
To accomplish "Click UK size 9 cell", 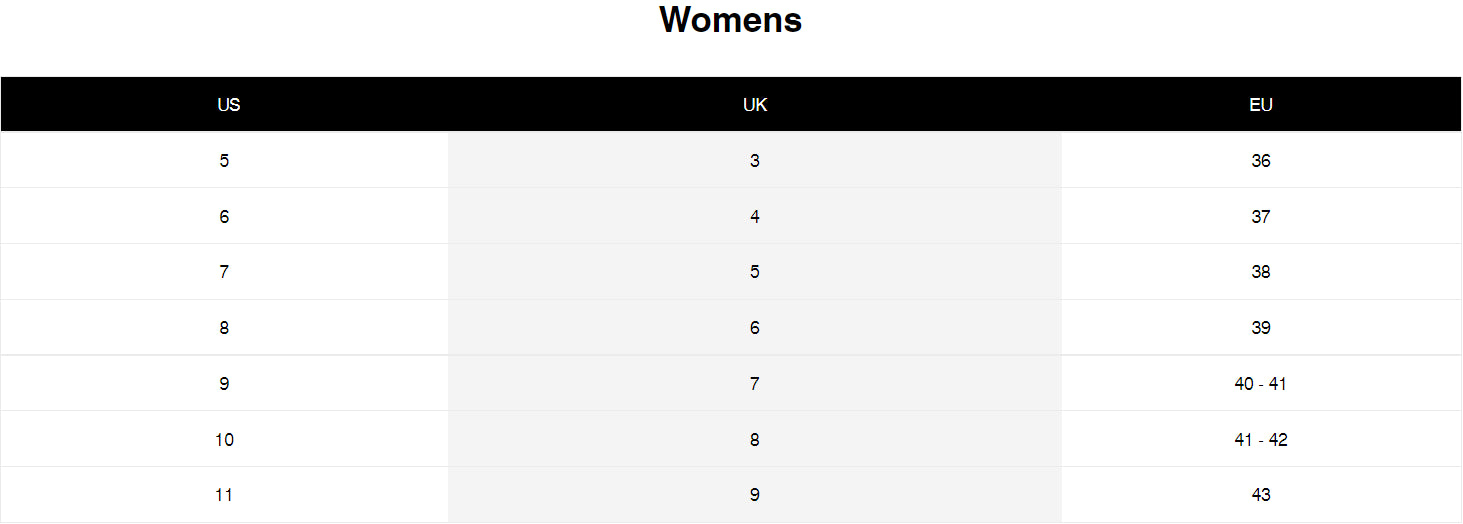I will click(x=755, y=495).
